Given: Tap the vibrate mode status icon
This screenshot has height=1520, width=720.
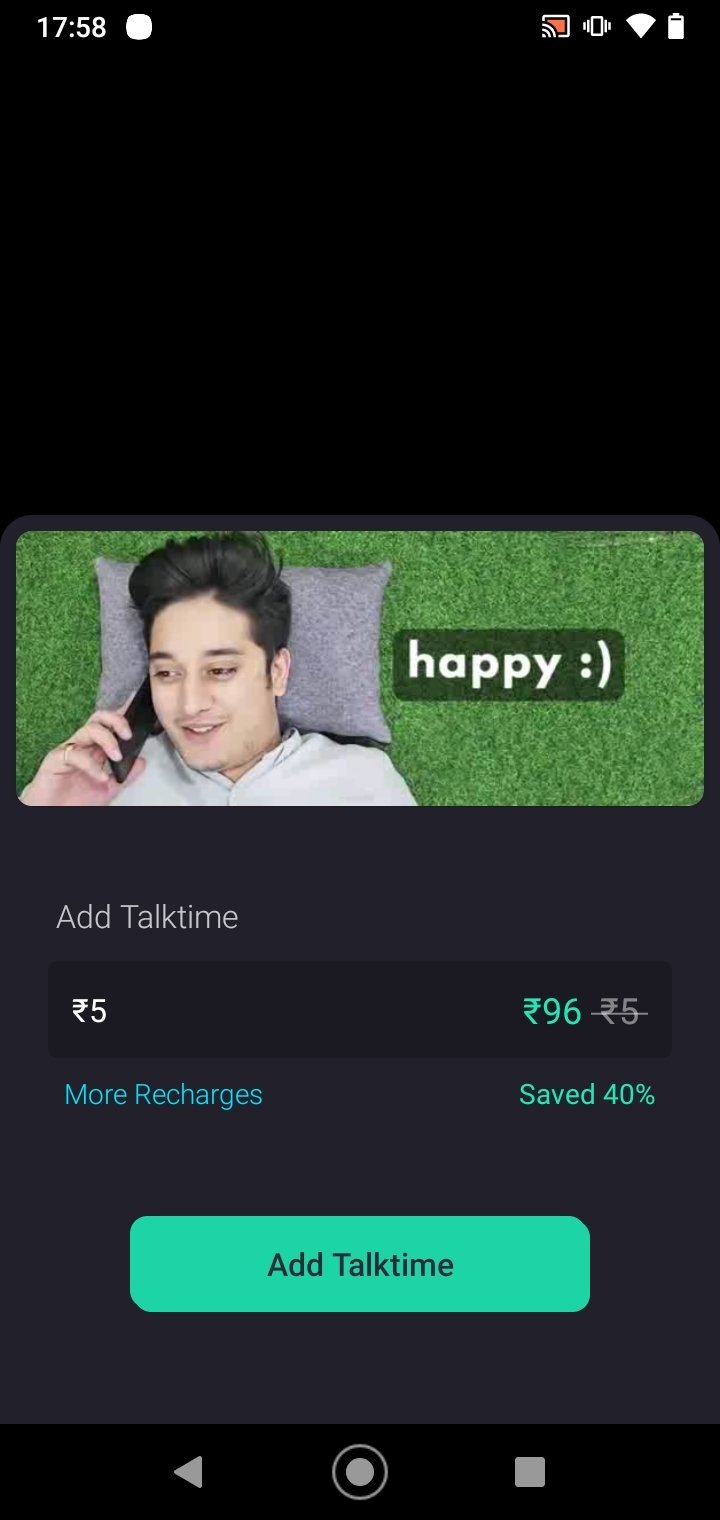Looking at the screenshot, I should pos(597,27).
